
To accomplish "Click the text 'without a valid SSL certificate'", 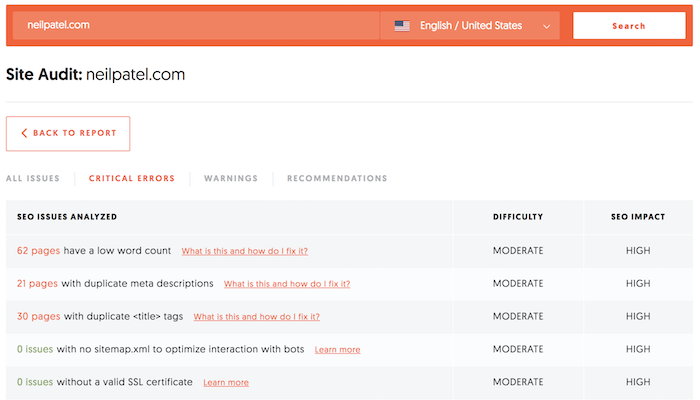I will point(125,382).
